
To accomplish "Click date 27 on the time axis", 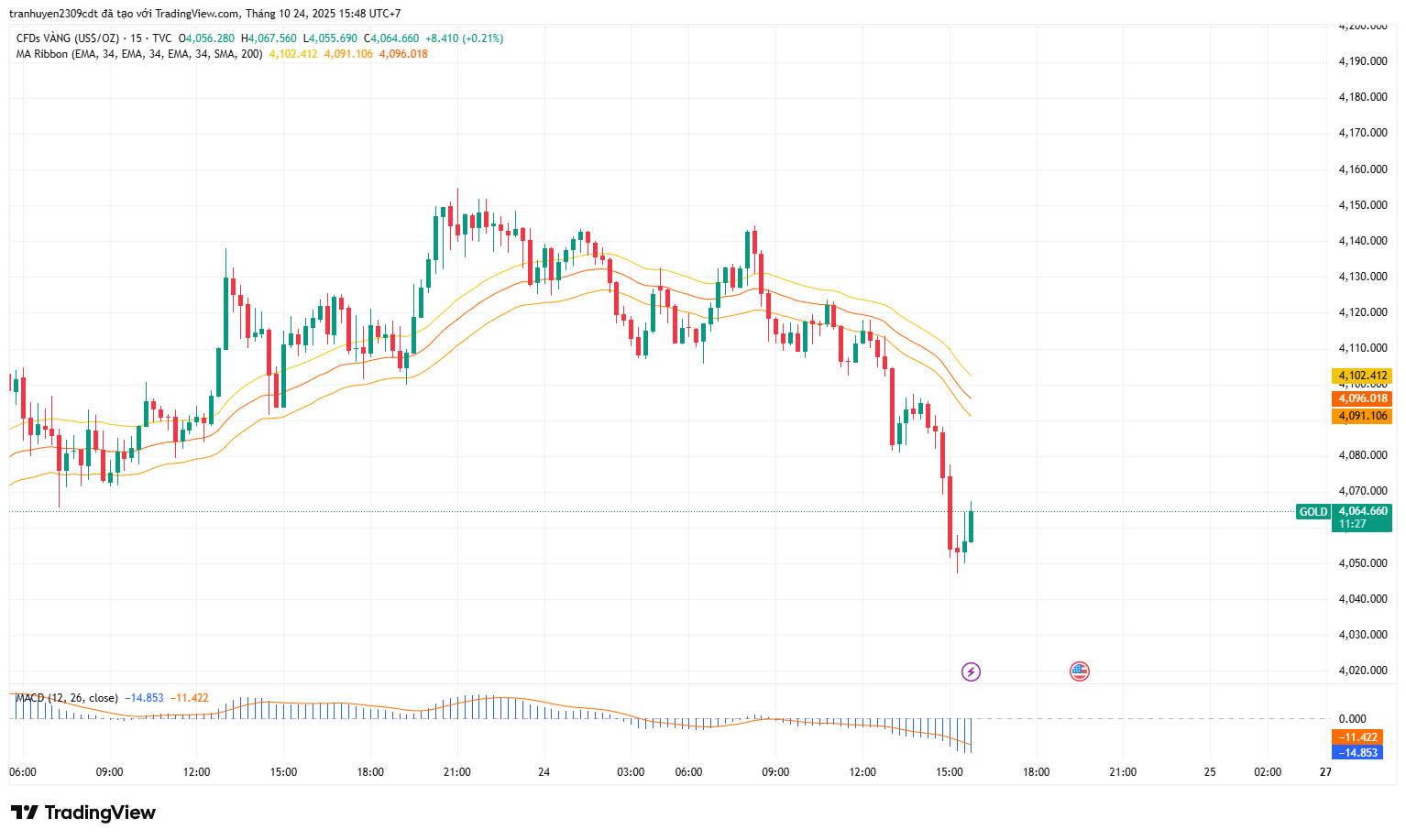I will pyautogui.click(x=1325, y=772).
